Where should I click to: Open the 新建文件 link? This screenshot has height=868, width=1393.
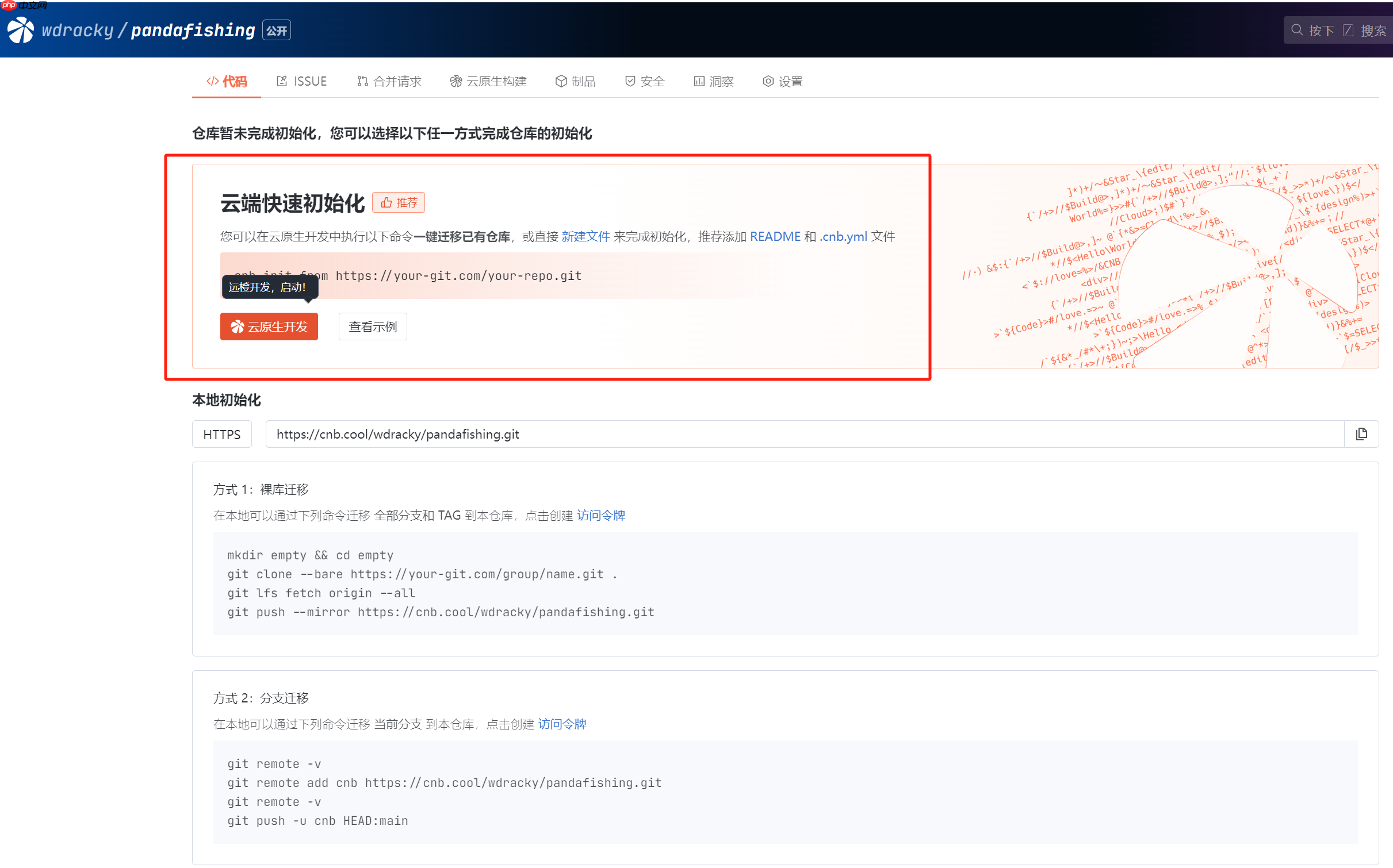coord(585,236)
